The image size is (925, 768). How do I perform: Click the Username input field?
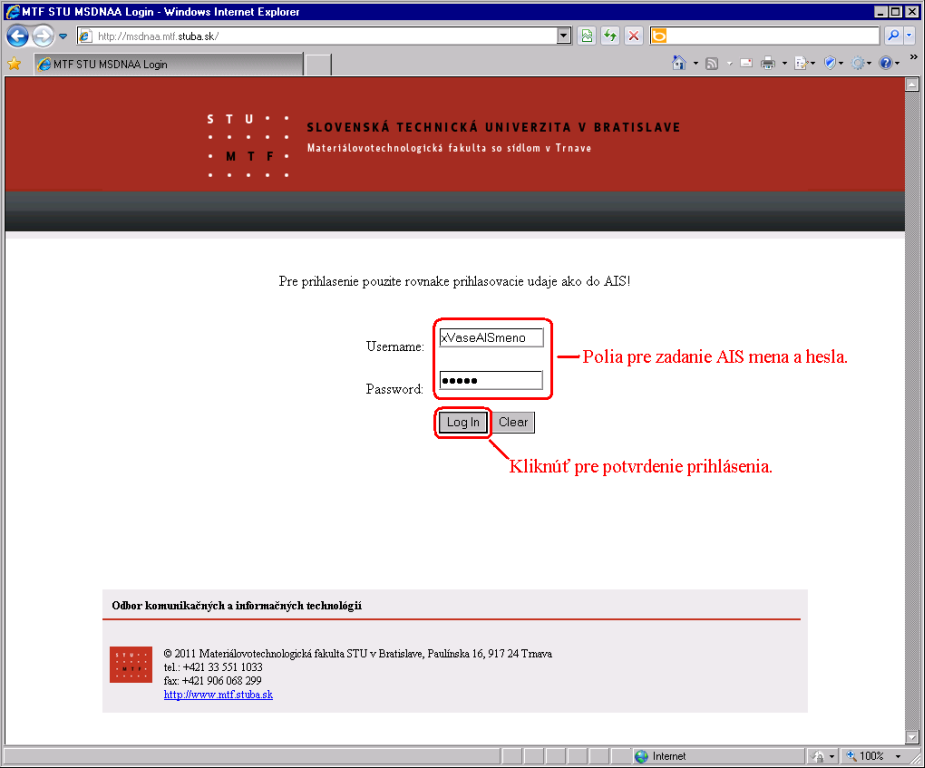coord(491,338)
